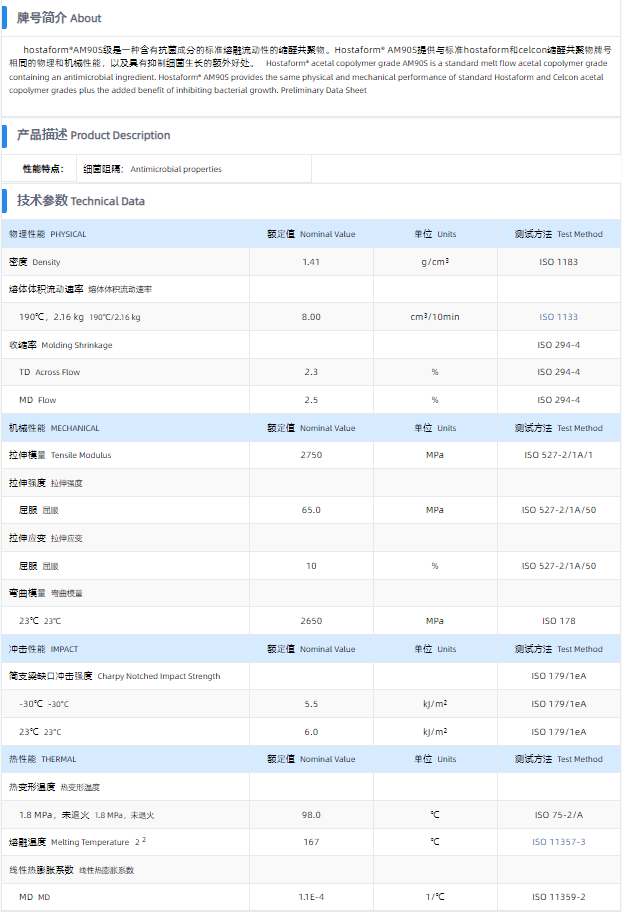Click the 产品描述 Product Description heading
622x912 pixels.
tap(93, 135)
